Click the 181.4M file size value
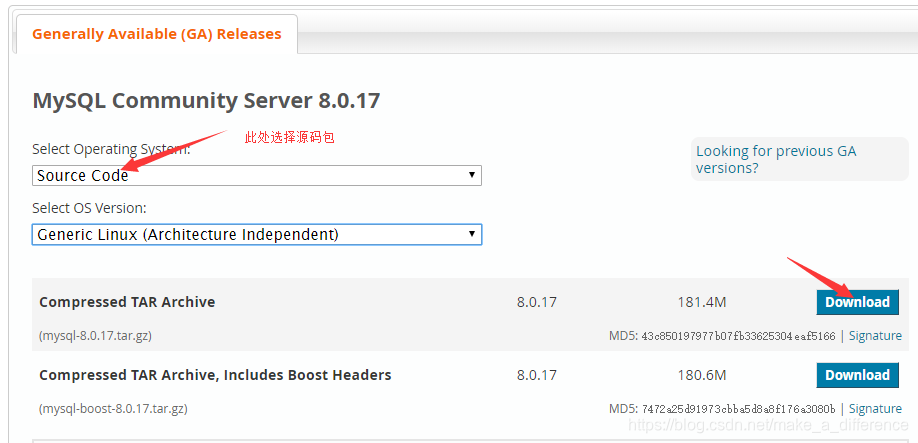Screen dimensions: 918x443 702,303
